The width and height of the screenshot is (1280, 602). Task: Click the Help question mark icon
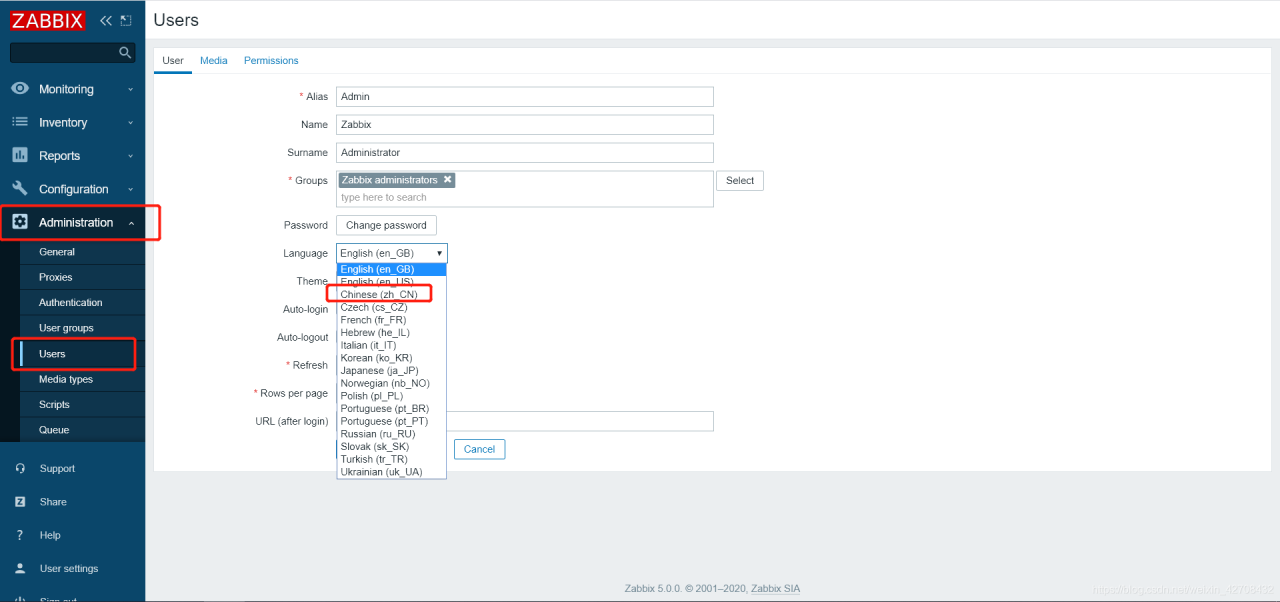click(20, 535)
